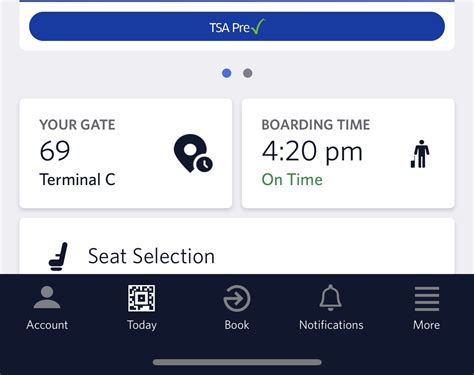Viewport: 474px width, 375px height.
Task: Tap the home indicator bar
Action: pyautogui.click(x=237, y=362)
